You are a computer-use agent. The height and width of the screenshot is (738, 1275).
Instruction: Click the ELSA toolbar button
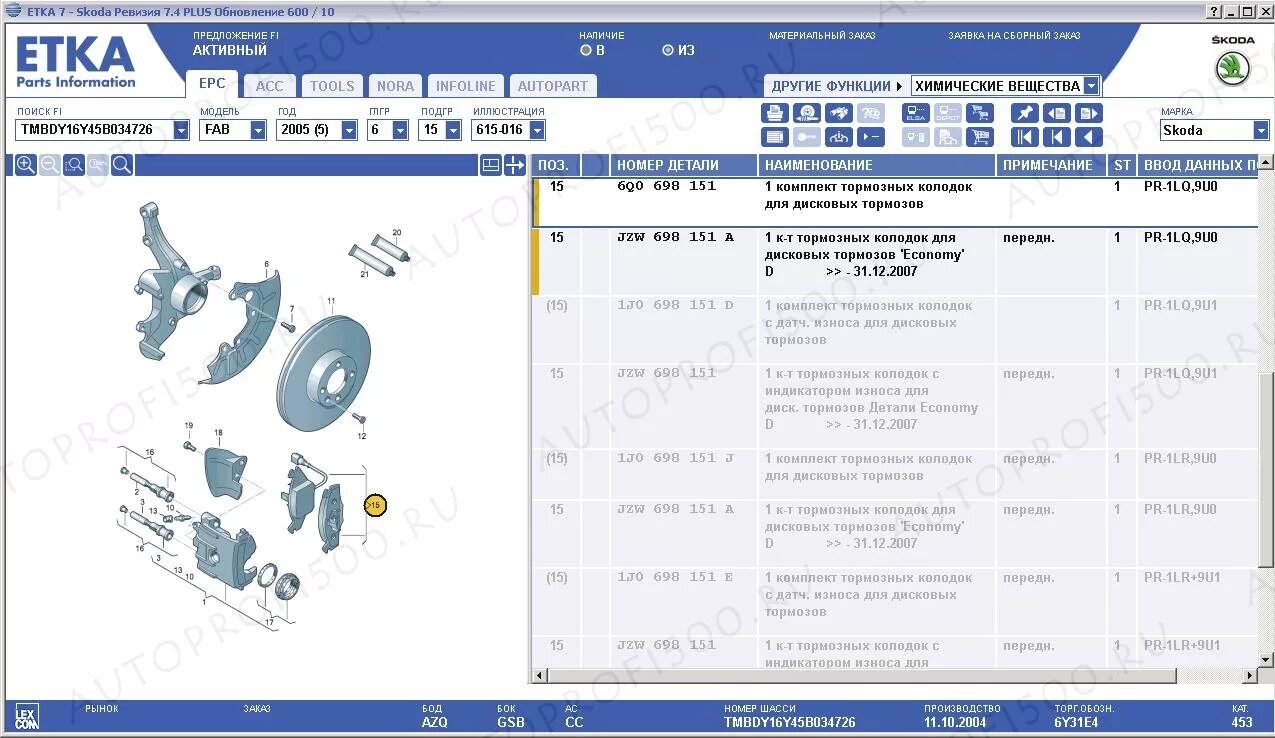pos(916,114)
